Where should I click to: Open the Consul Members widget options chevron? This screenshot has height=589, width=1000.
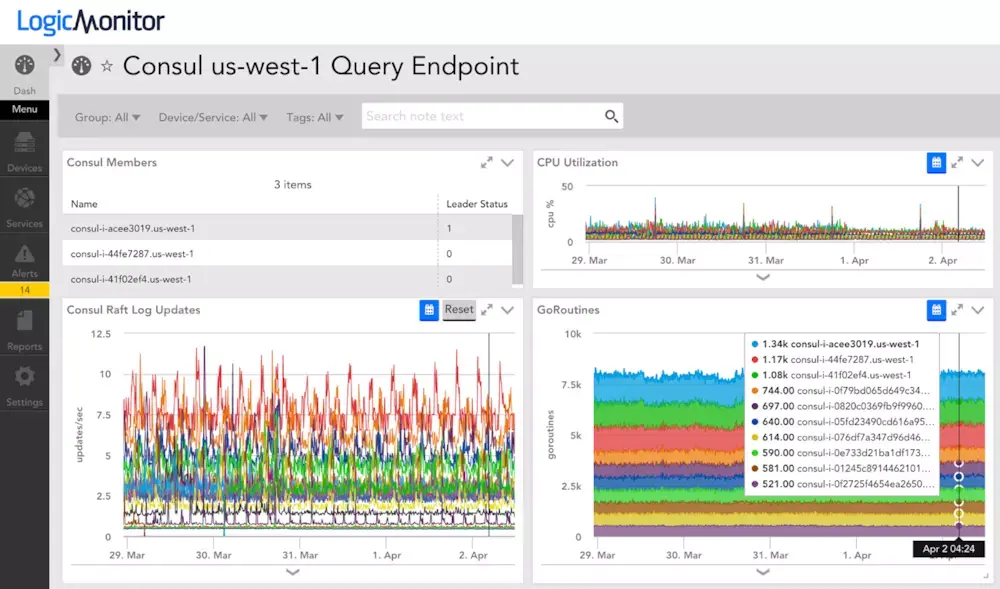(508, 163)
